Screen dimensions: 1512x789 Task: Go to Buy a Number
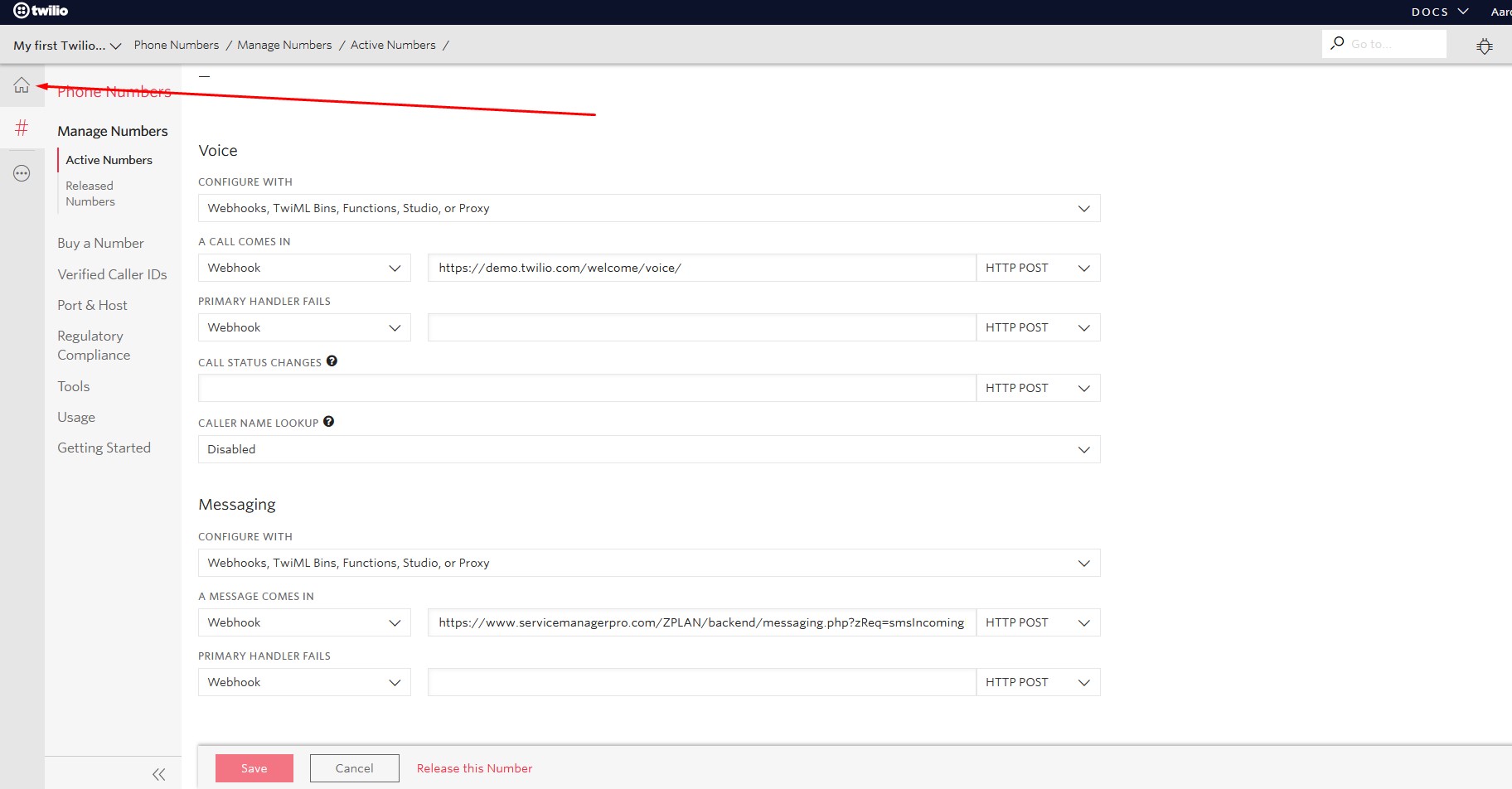(x=100, y=243)
